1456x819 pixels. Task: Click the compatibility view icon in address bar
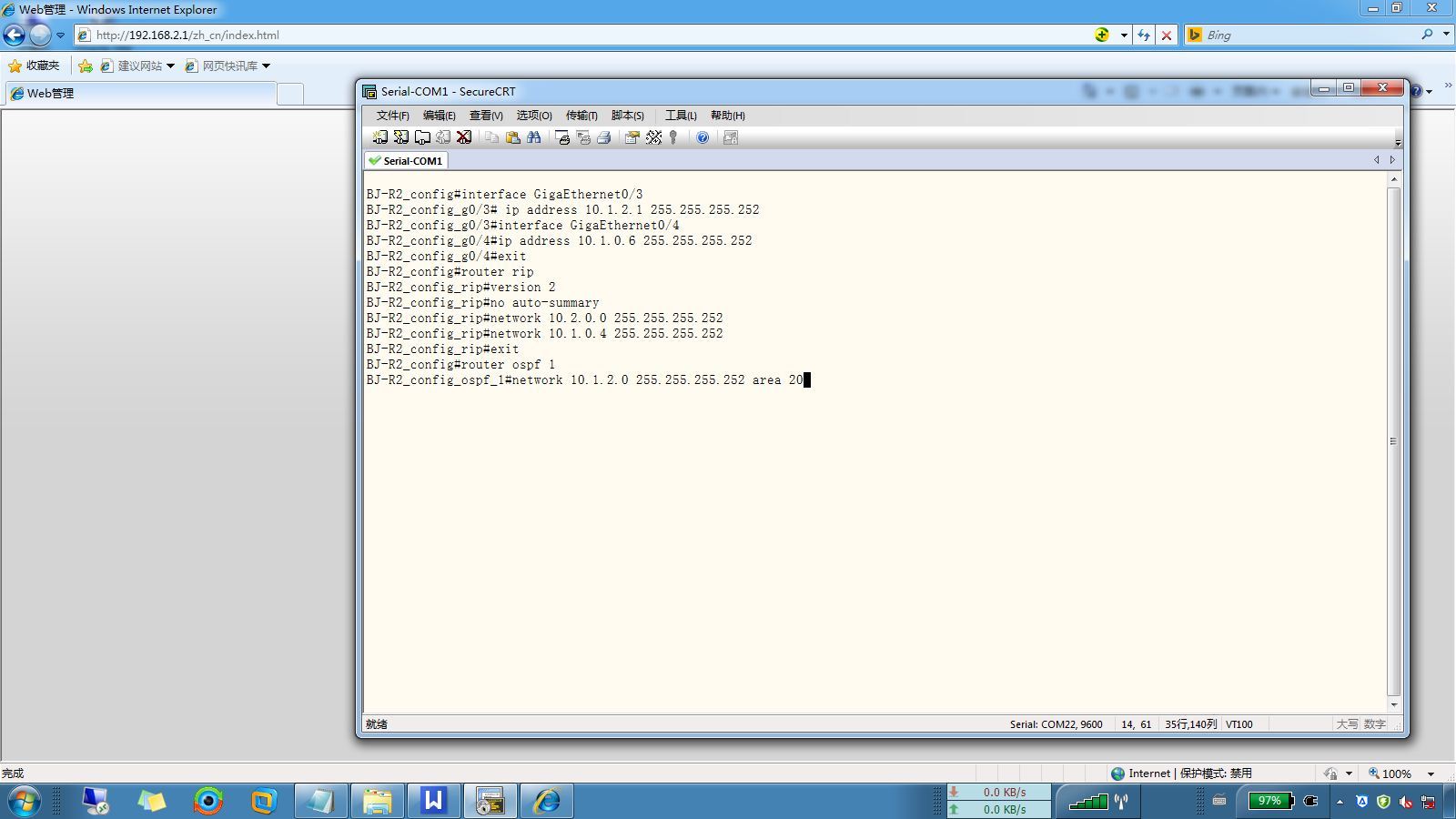1102,35
